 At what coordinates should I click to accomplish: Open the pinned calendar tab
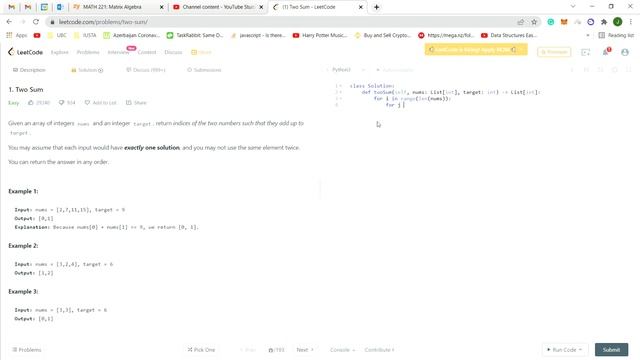[x=44, y=7]
